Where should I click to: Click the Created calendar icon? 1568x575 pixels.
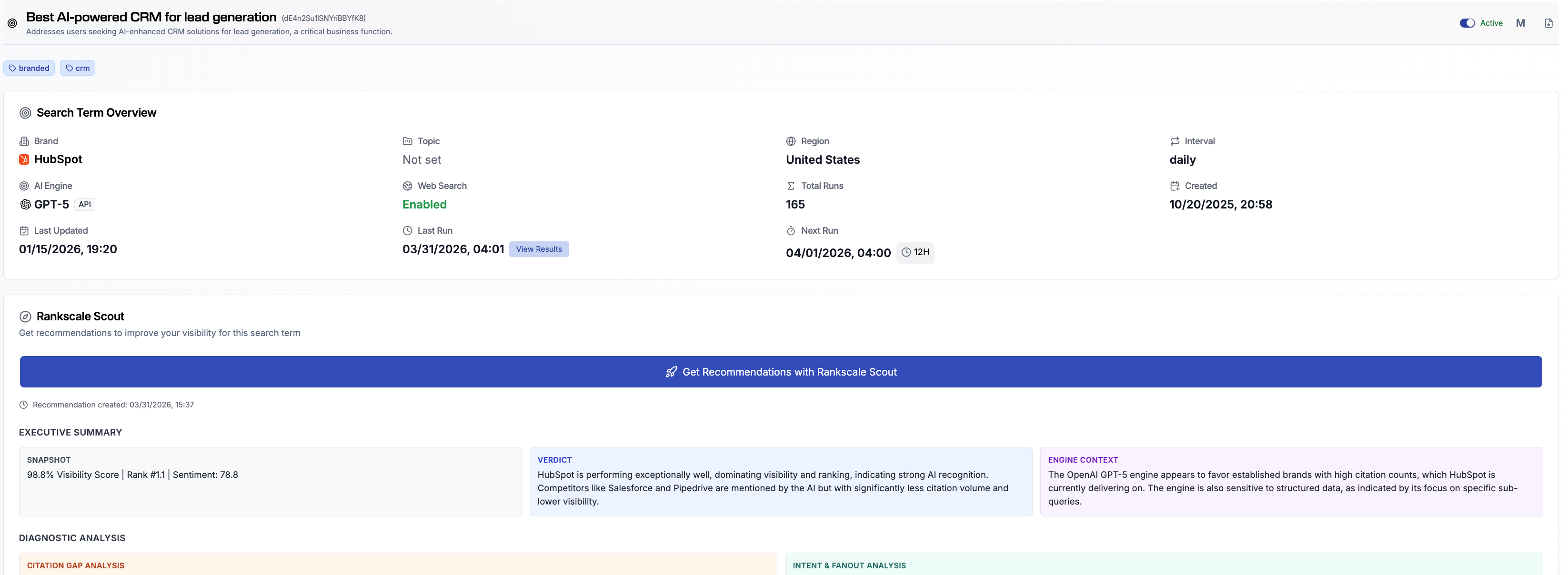[x=1175, y=186]
